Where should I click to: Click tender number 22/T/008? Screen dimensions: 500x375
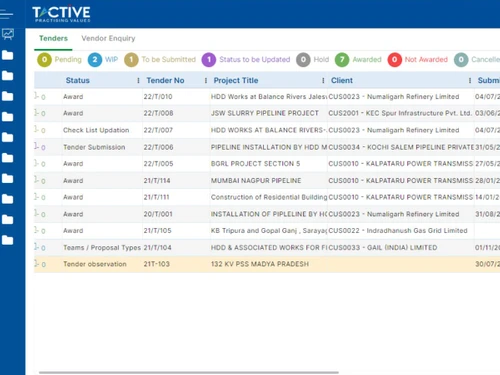[x=158, y=113]
